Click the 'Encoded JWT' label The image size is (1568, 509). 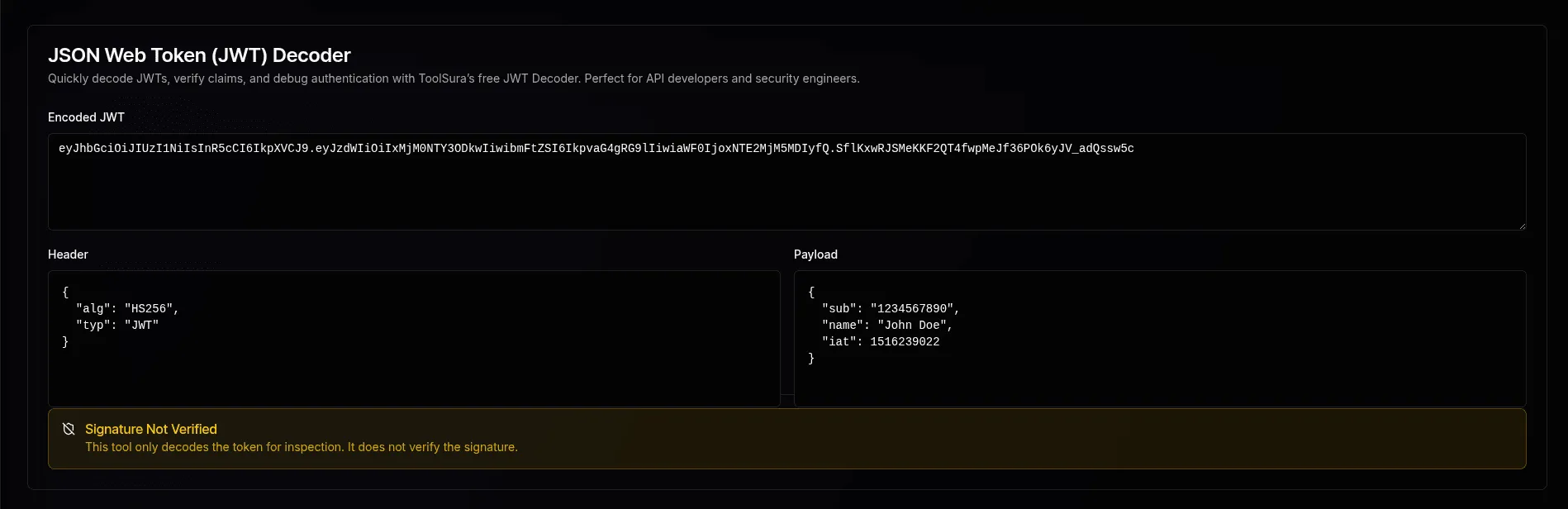point(86,117)
